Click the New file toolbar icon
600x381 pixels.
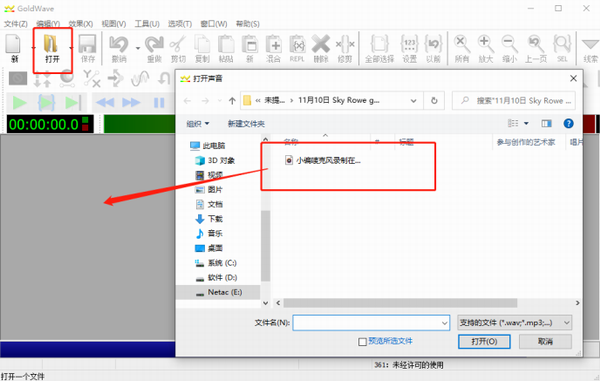click(x=13, y=44)
